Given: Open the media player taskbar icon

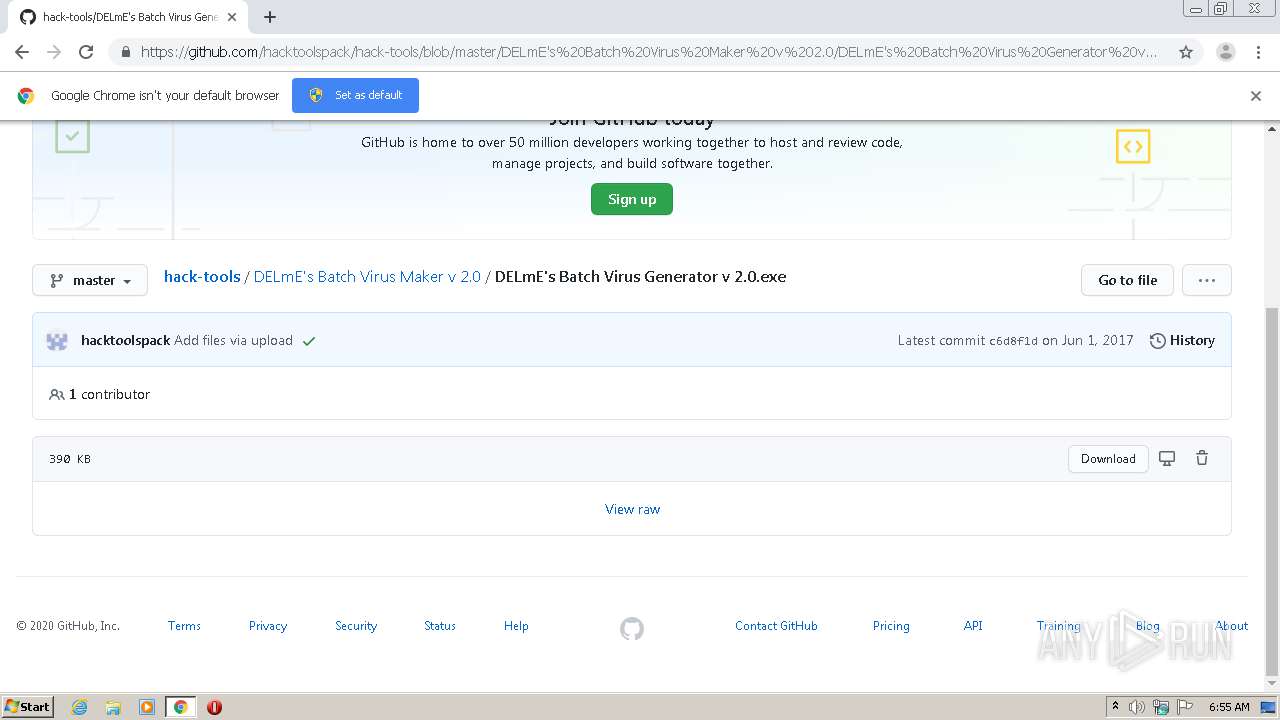Looking at the screenshot, I should [147, 707].
